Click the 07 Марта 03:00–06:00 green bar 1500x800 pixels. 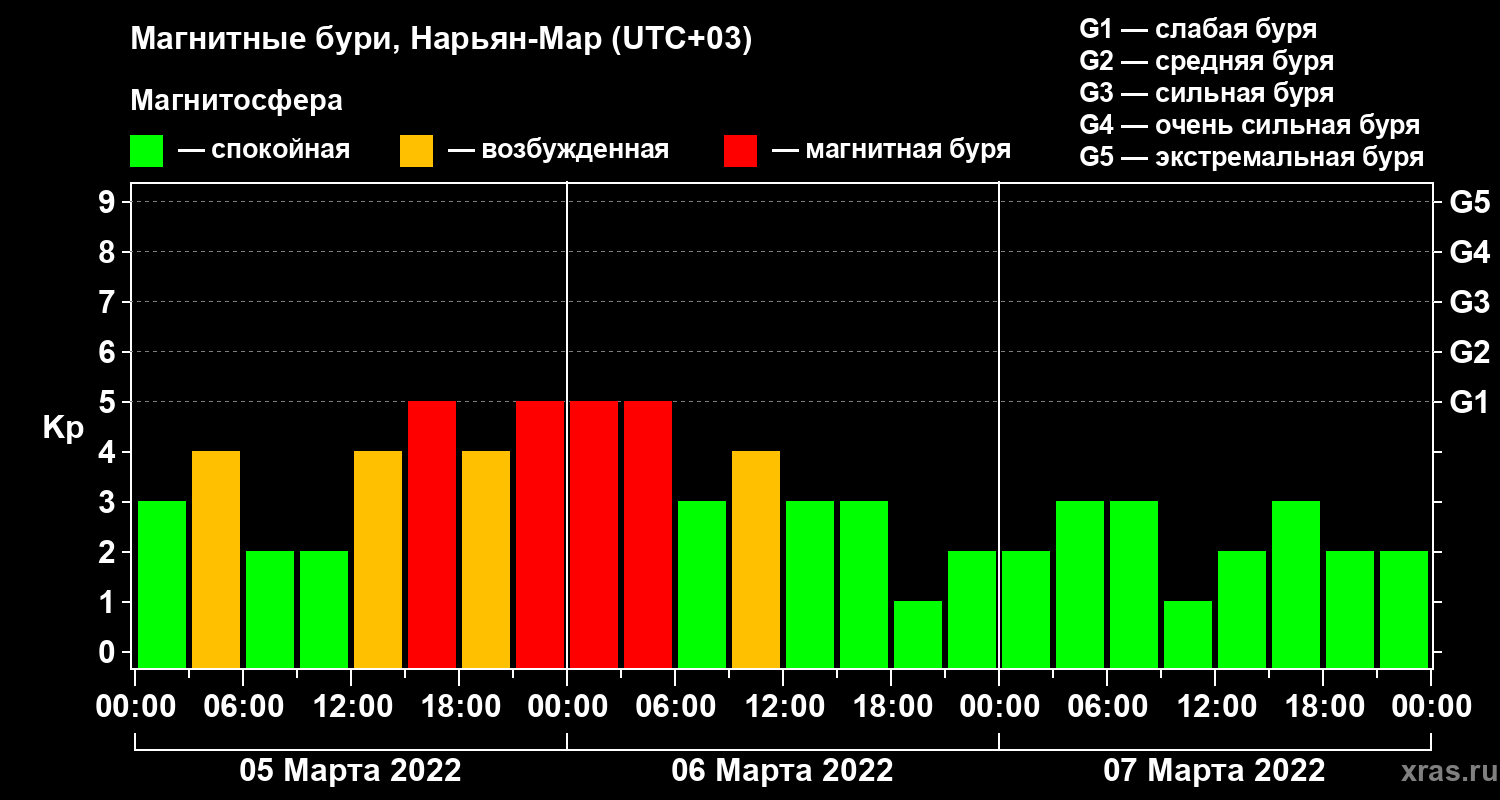[x=1080, y=584]
